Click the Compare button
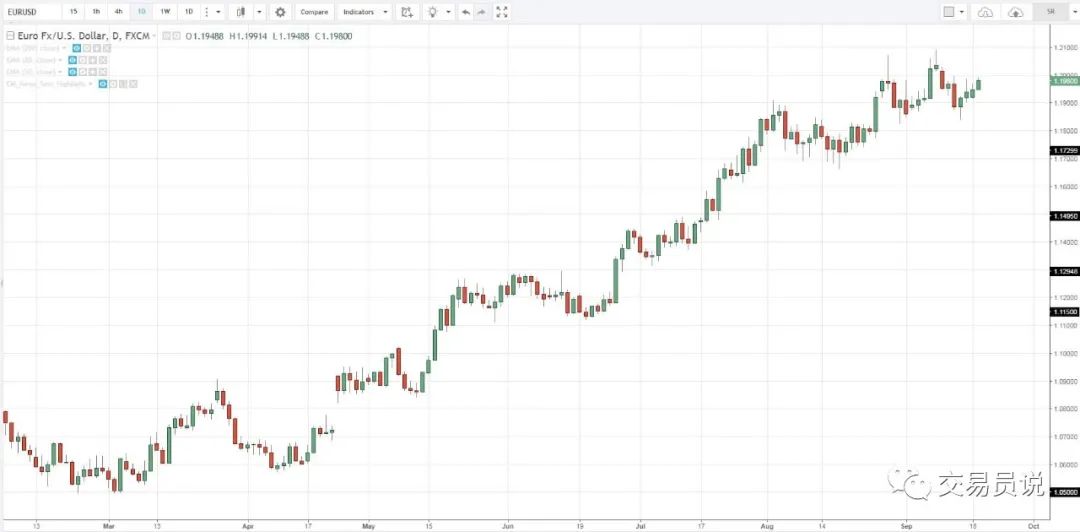 (314, 12)
